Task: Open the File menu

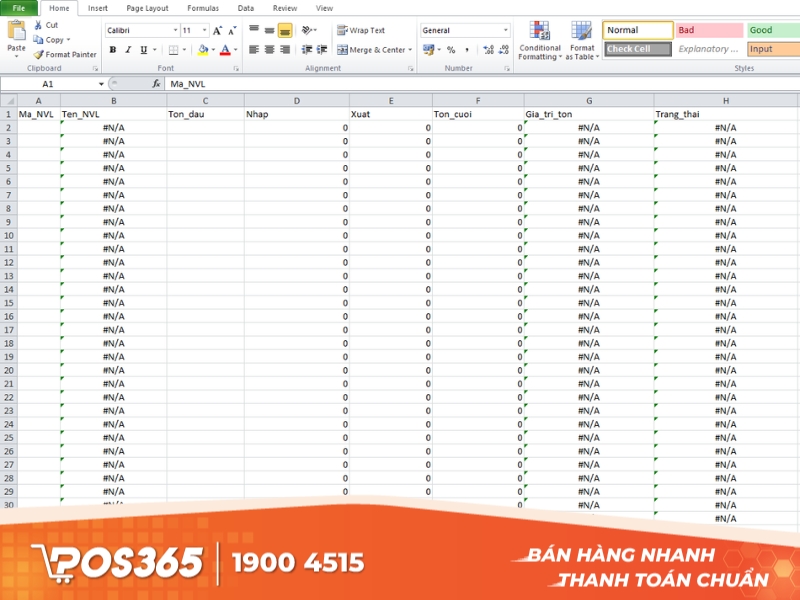Action: click(18, 8)
